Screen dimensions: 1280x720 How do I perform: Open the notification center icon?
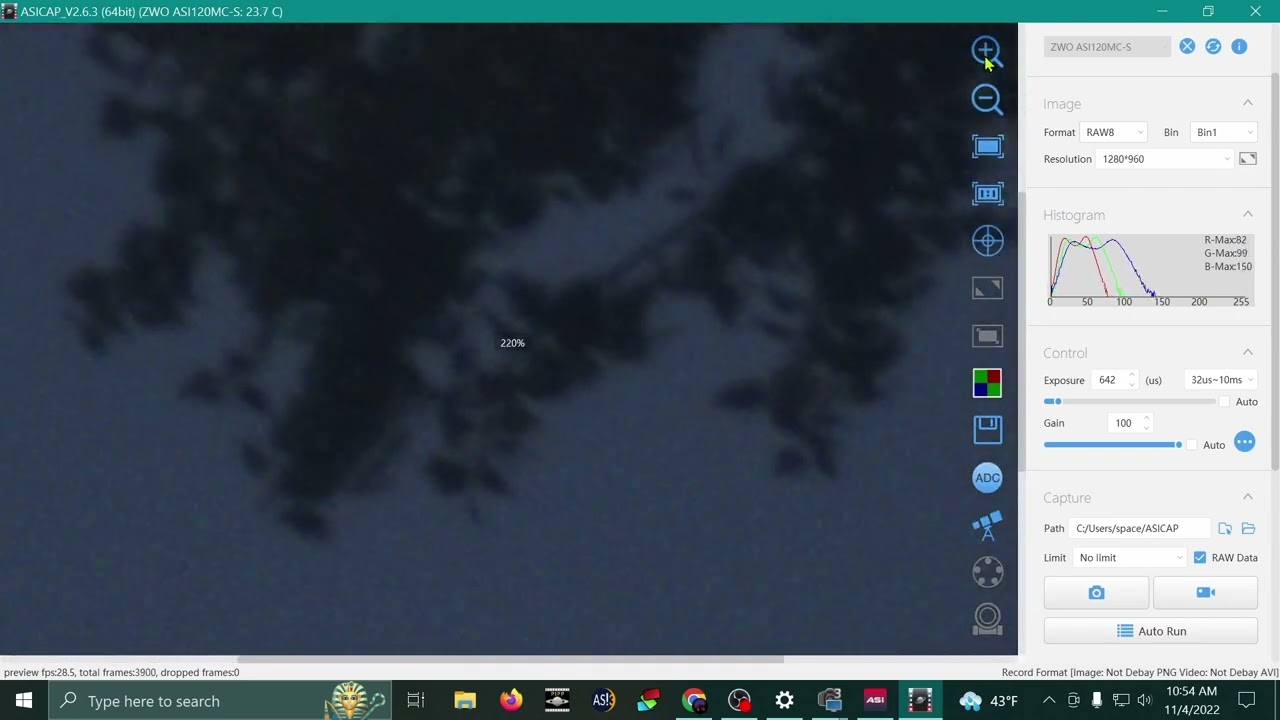pos(1247,701)
